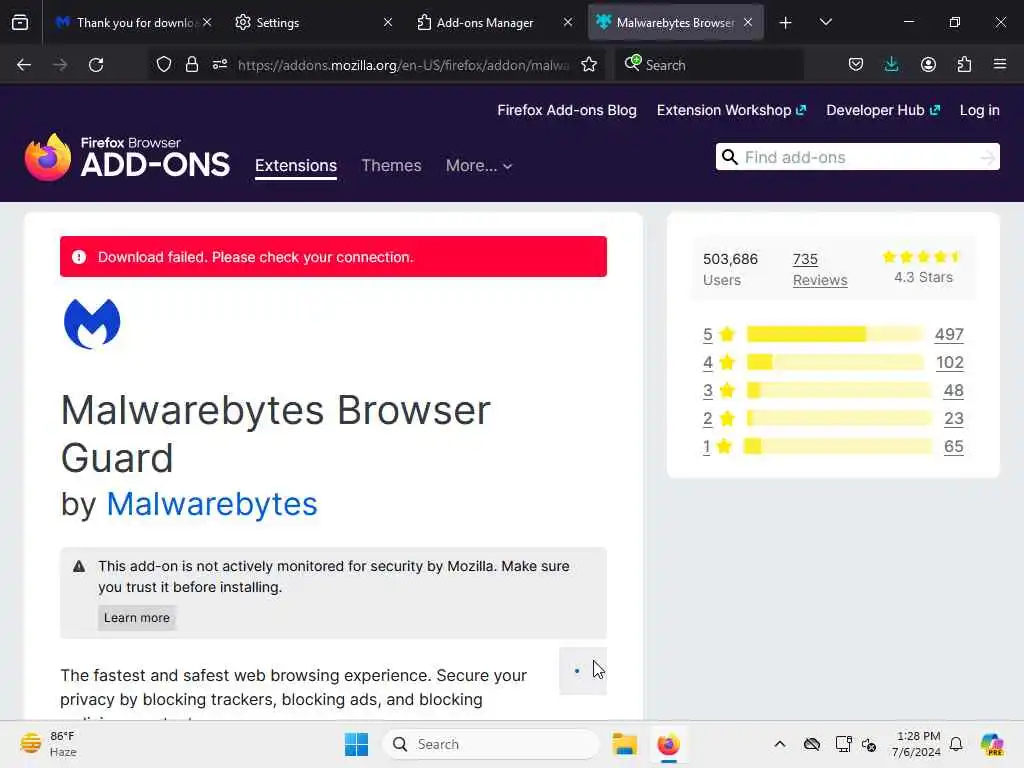Click Learn more about security monitoring
Screen dimensions: 1024x768
click(x=136, y=617)
